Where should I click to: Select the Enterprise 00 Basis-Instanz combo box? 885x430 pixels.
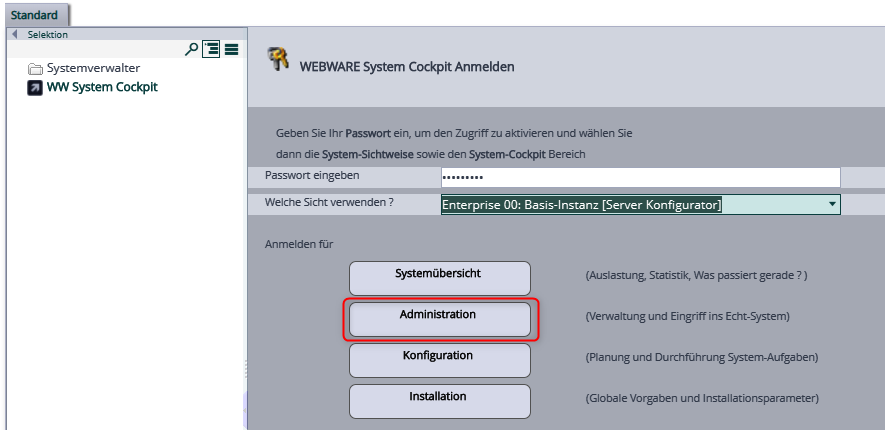coord(630,205)
